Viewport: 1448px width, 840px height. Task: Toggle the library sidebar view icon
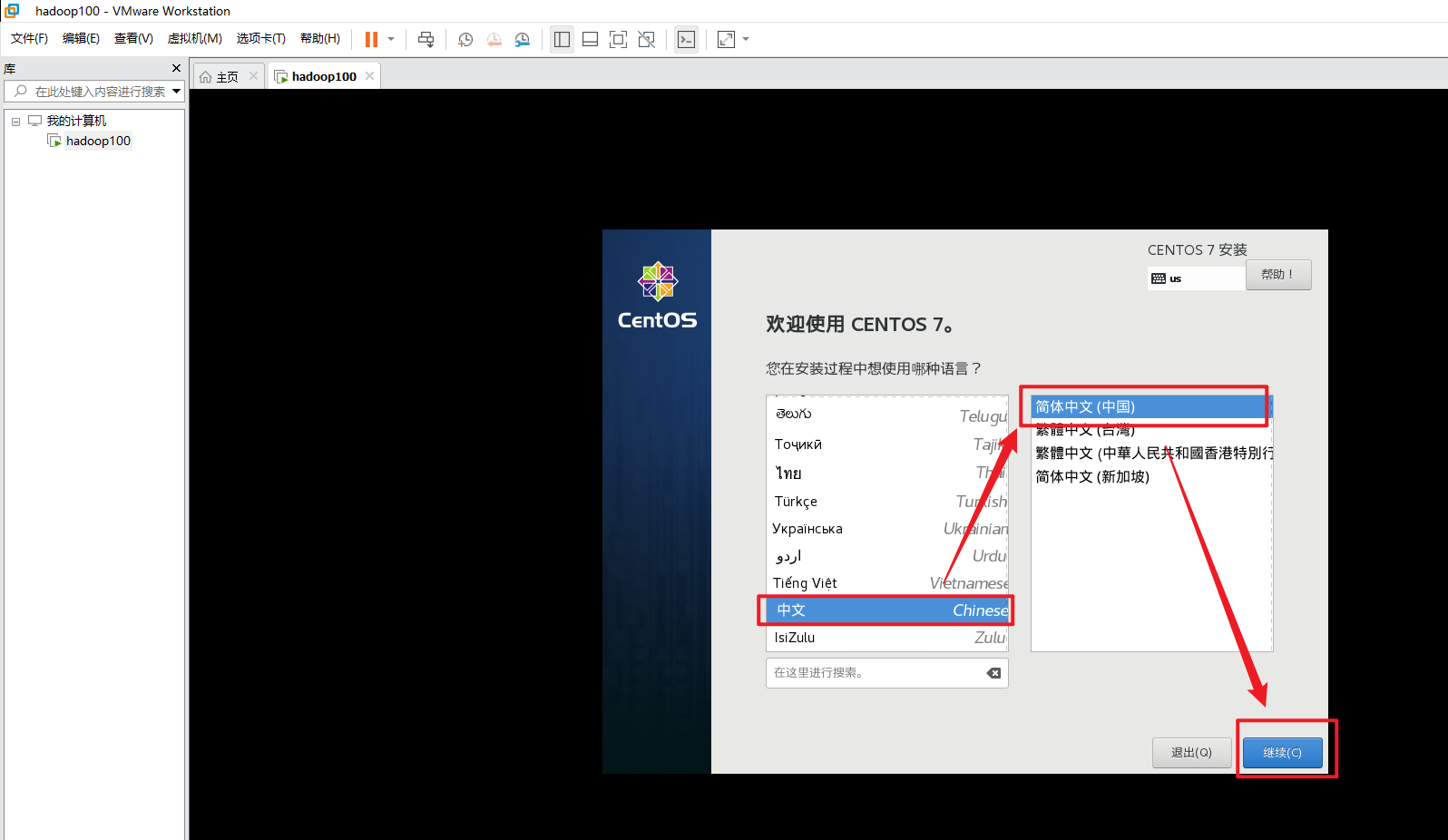tap(562, 39)
